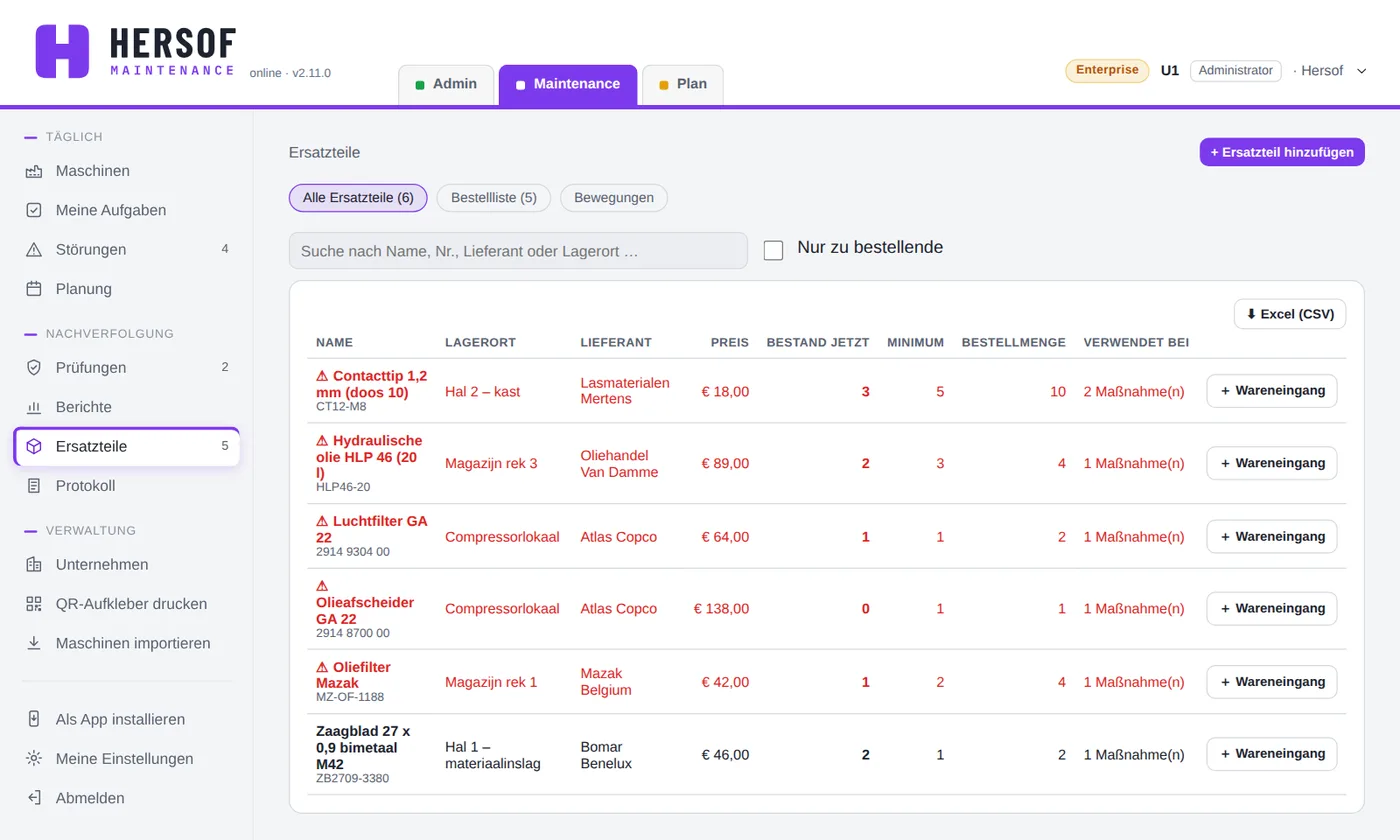Click the Preis column header
Image resolution: width=1400 pixels, height=840 pixels.
click(730, 342)
